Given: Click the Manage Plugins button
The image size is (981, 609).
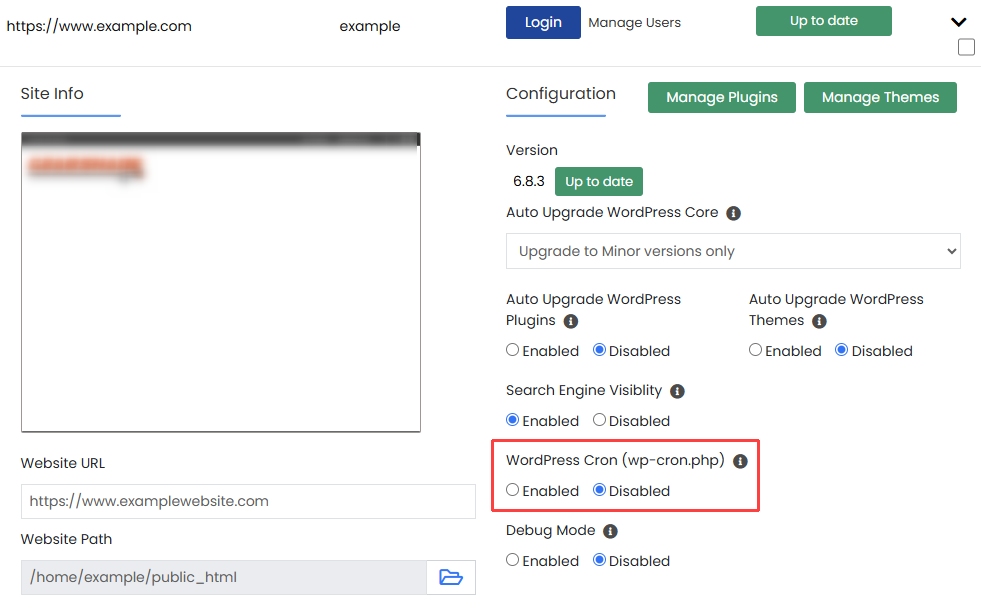Looking at the screenshot, I should click(721, 97).
